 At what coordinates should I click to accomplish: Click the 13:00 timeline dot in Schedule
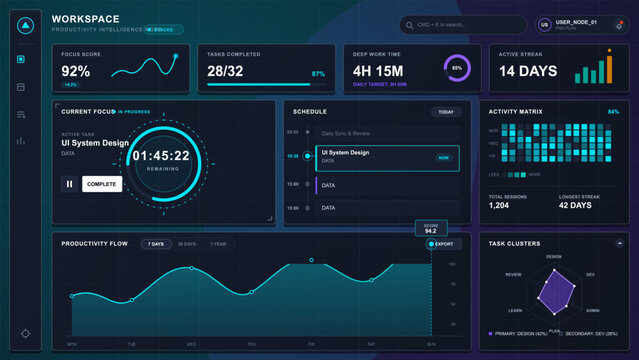point(307,184)
